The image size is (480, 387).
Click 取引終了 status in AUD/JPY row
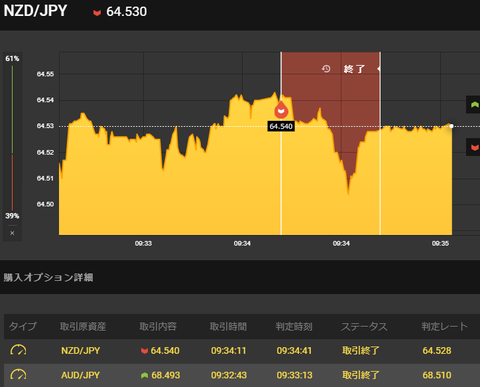coord(361,375)
